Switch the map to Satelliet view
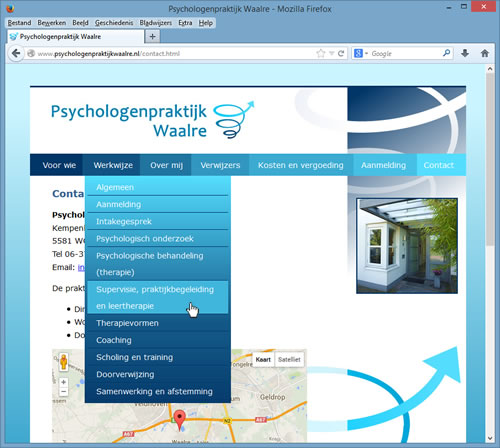The height and width of the screenshot is (448, 500). tap(289, 359)
